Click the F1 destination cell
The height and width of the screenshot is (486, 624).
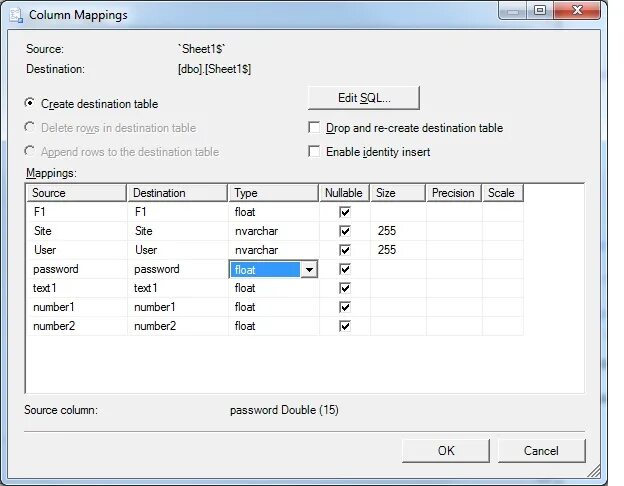coord(178,212)
